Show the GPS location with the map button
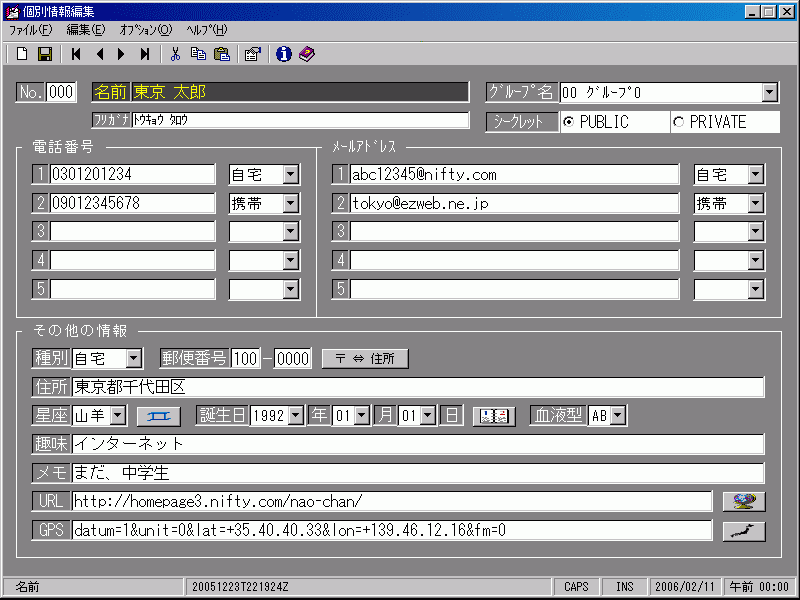The height and width of the screenshot is (600, 800). point(744,531)
